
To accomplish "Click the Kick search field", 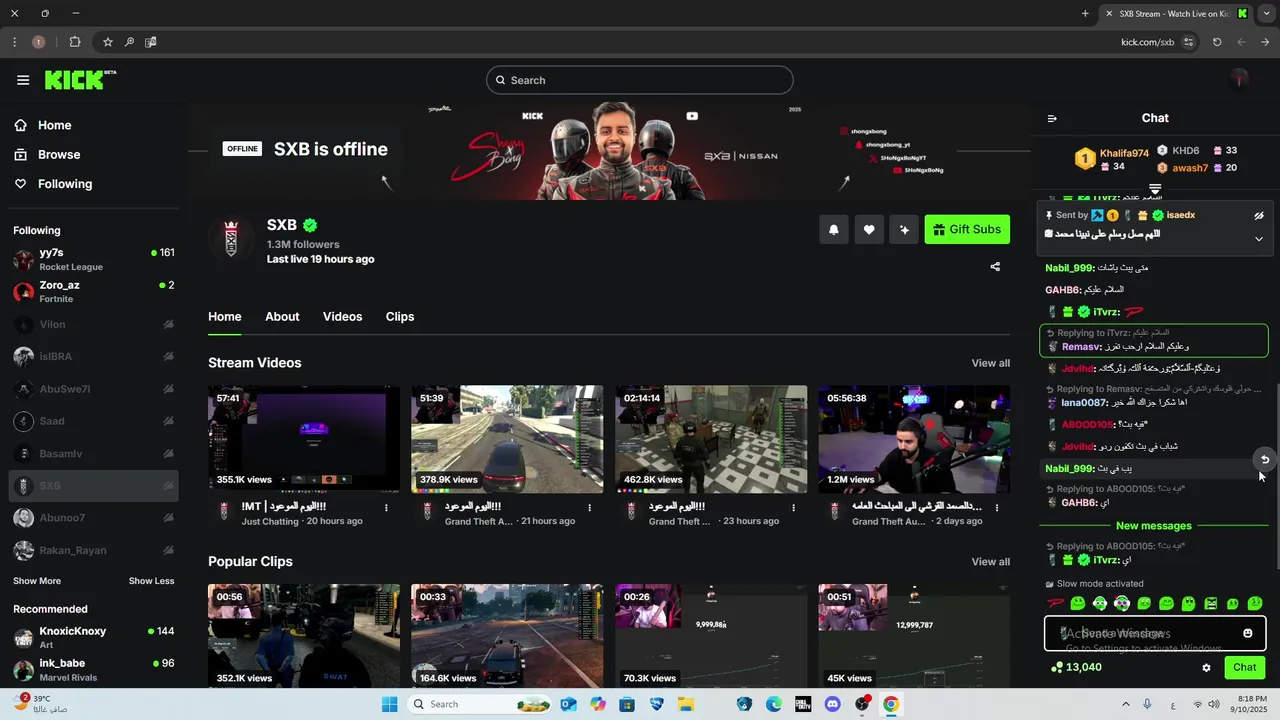I will click(640, 80).
